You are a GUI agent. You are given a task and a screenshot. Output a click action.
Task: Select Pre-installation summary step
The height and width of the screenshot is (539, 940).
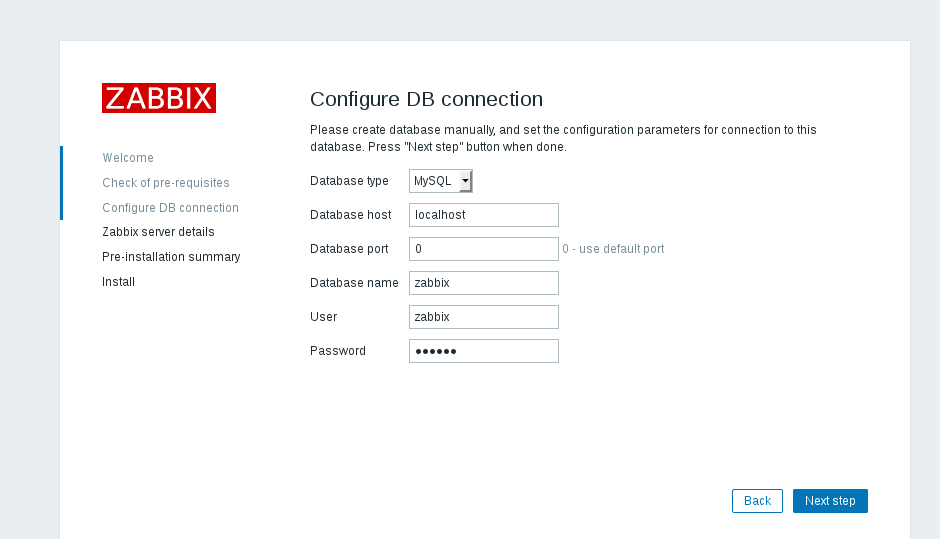[171, 257]
